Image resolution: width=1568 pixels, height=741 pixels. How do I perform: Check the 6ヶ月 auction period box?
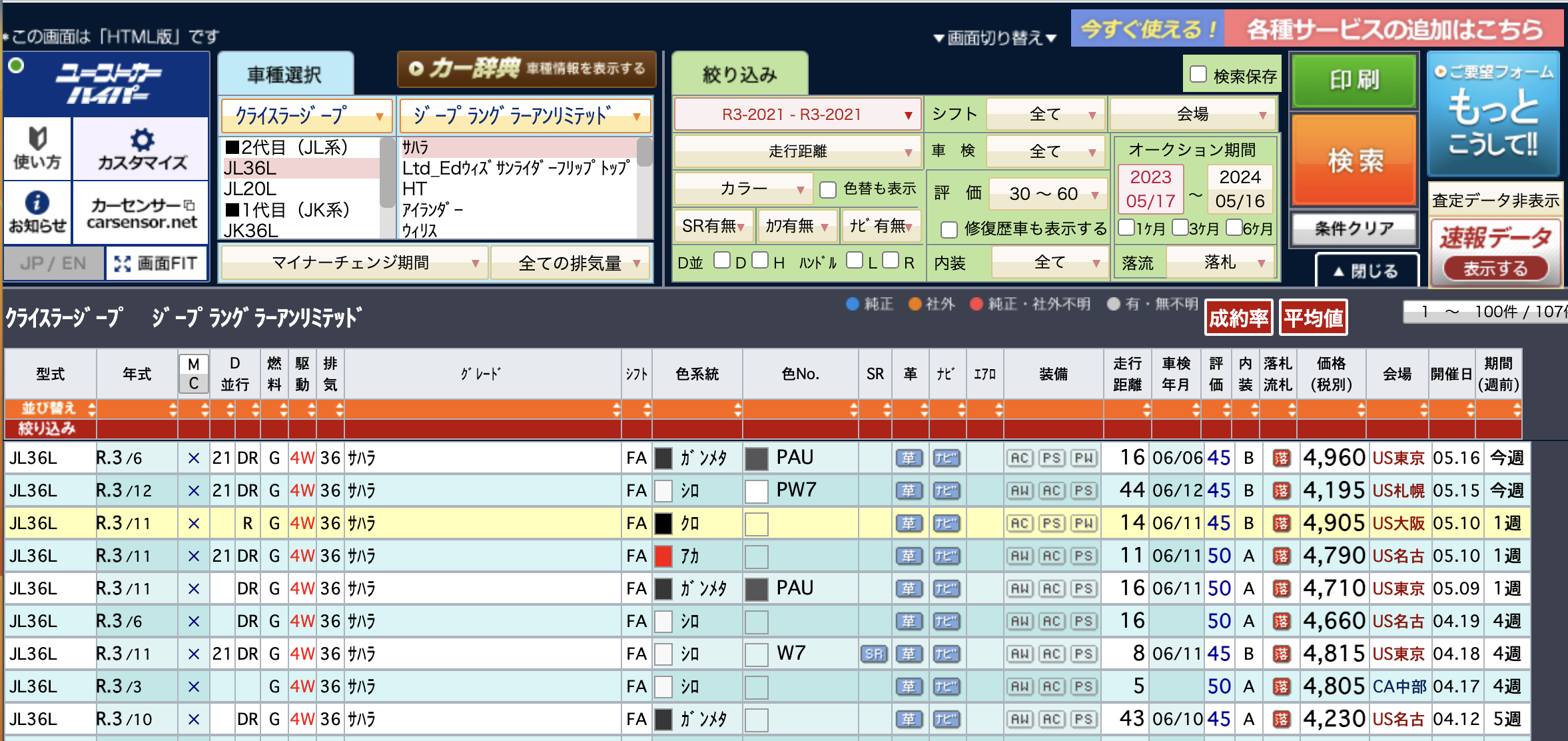point(1234,228)
